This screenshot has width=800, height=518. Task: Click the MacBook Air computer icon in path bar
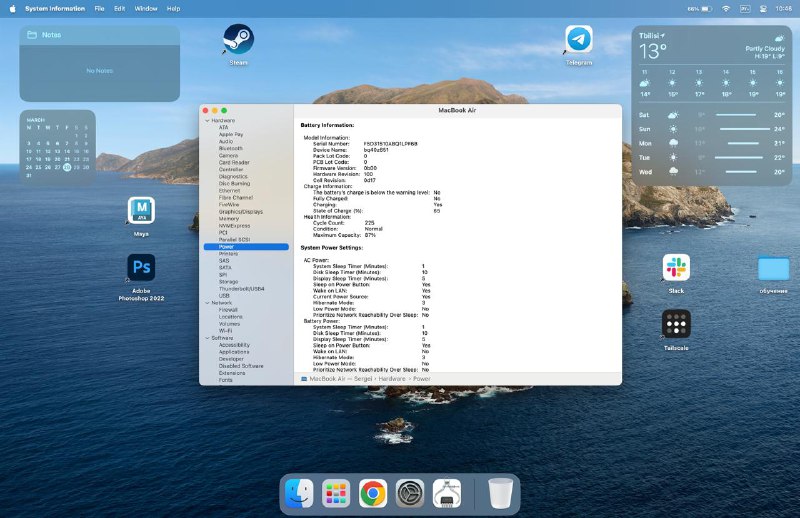304,379
